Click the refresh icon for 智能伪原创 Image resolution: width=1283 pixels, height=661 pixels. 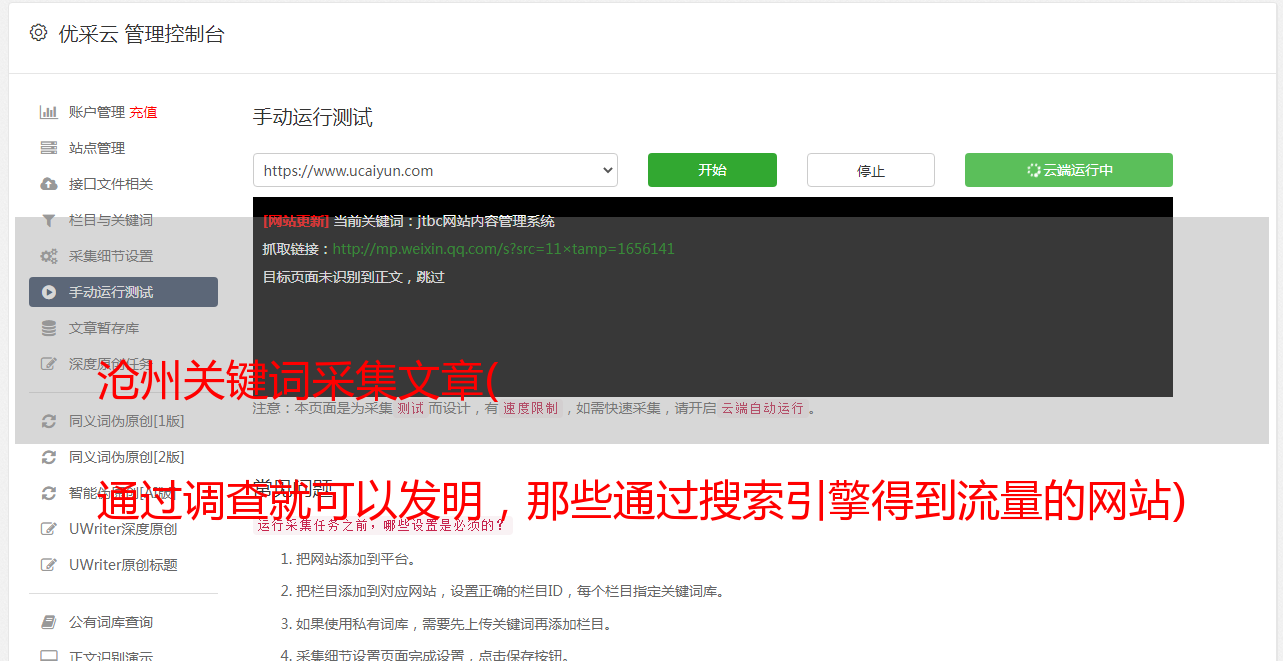pyautogui.click(x=48, y=493)
